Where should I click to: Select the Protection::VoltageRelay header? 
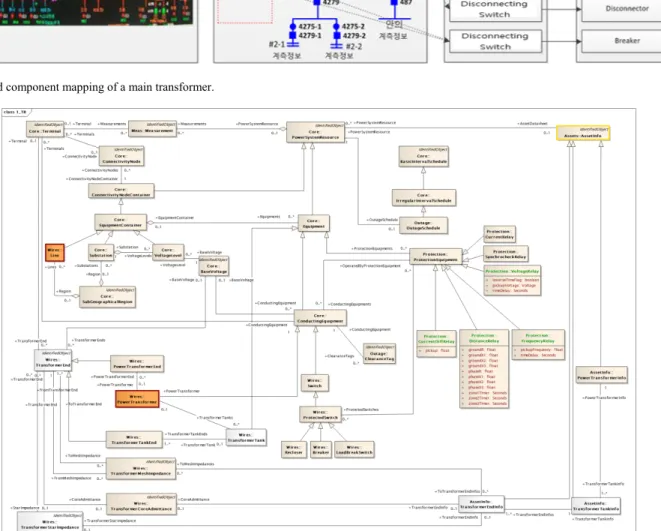point(512,271)
